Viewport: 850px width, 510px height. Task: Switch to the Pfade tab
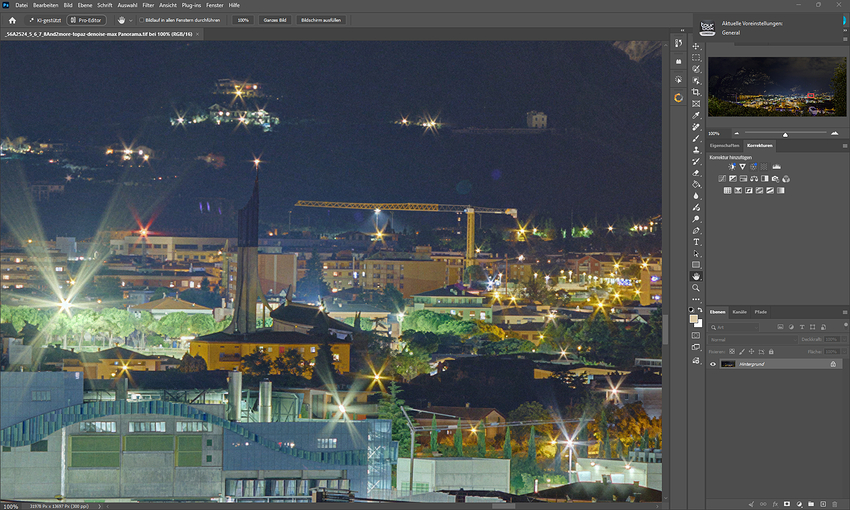point(761,312)
